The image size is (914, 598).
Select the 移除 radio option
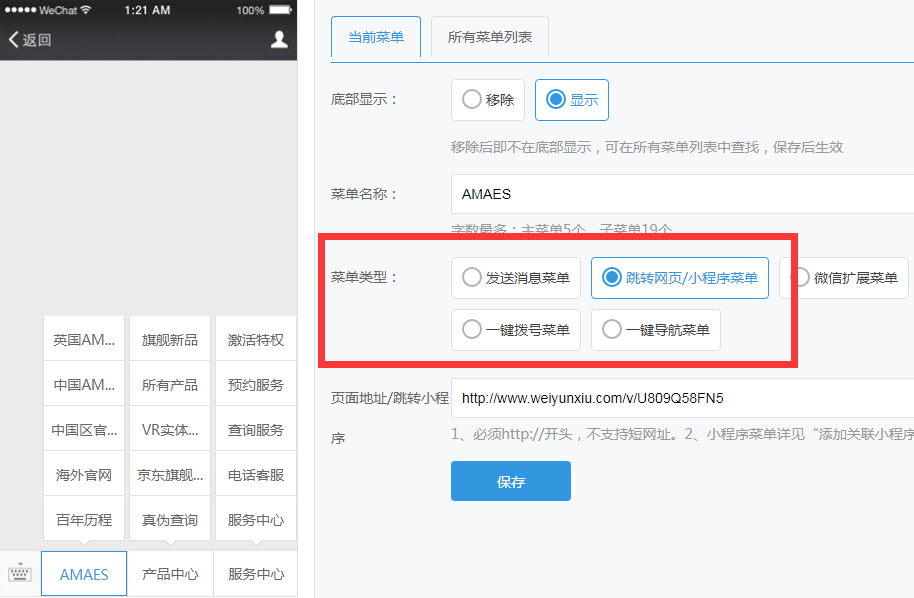click(489, 100)
